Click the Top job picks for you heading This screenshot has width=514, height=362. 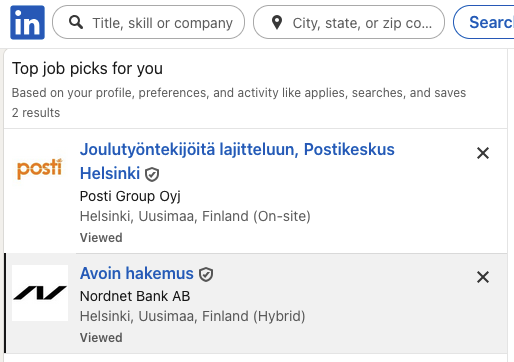point(87,69)
